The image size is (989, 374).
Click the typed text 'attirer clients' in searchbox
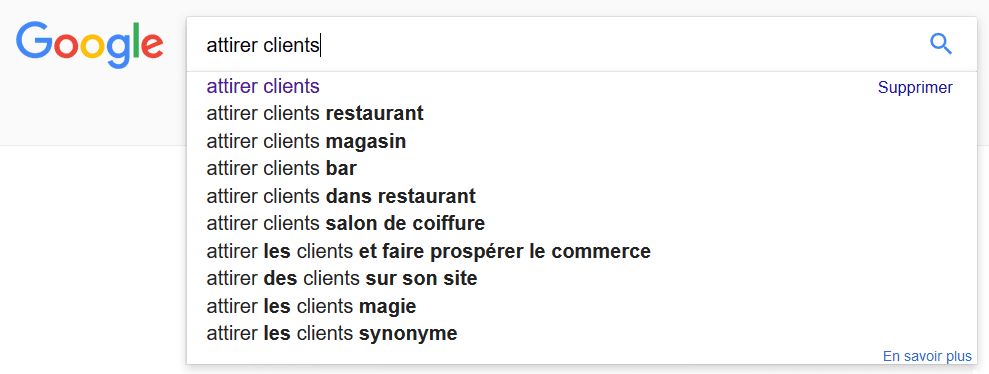[263, 45]
